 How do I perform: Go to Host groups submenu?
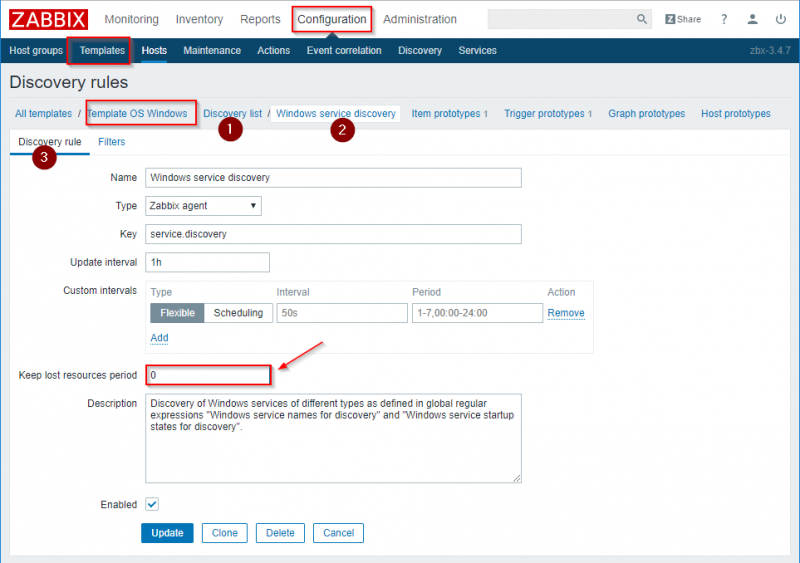[x=36, y=51]
